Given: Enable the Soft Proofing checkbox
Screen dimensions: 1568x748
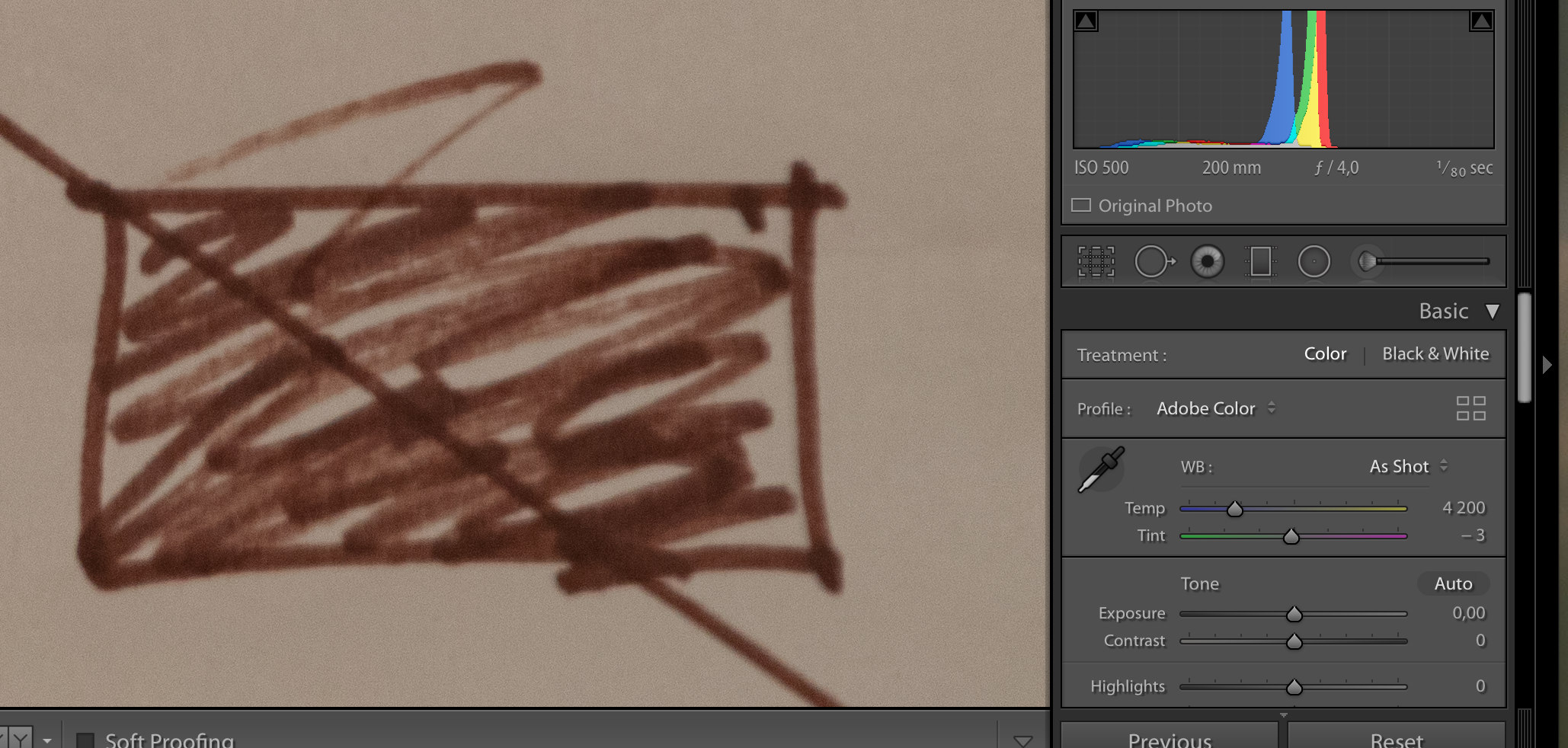Looking at the screenshot, I should click(85, 740).
